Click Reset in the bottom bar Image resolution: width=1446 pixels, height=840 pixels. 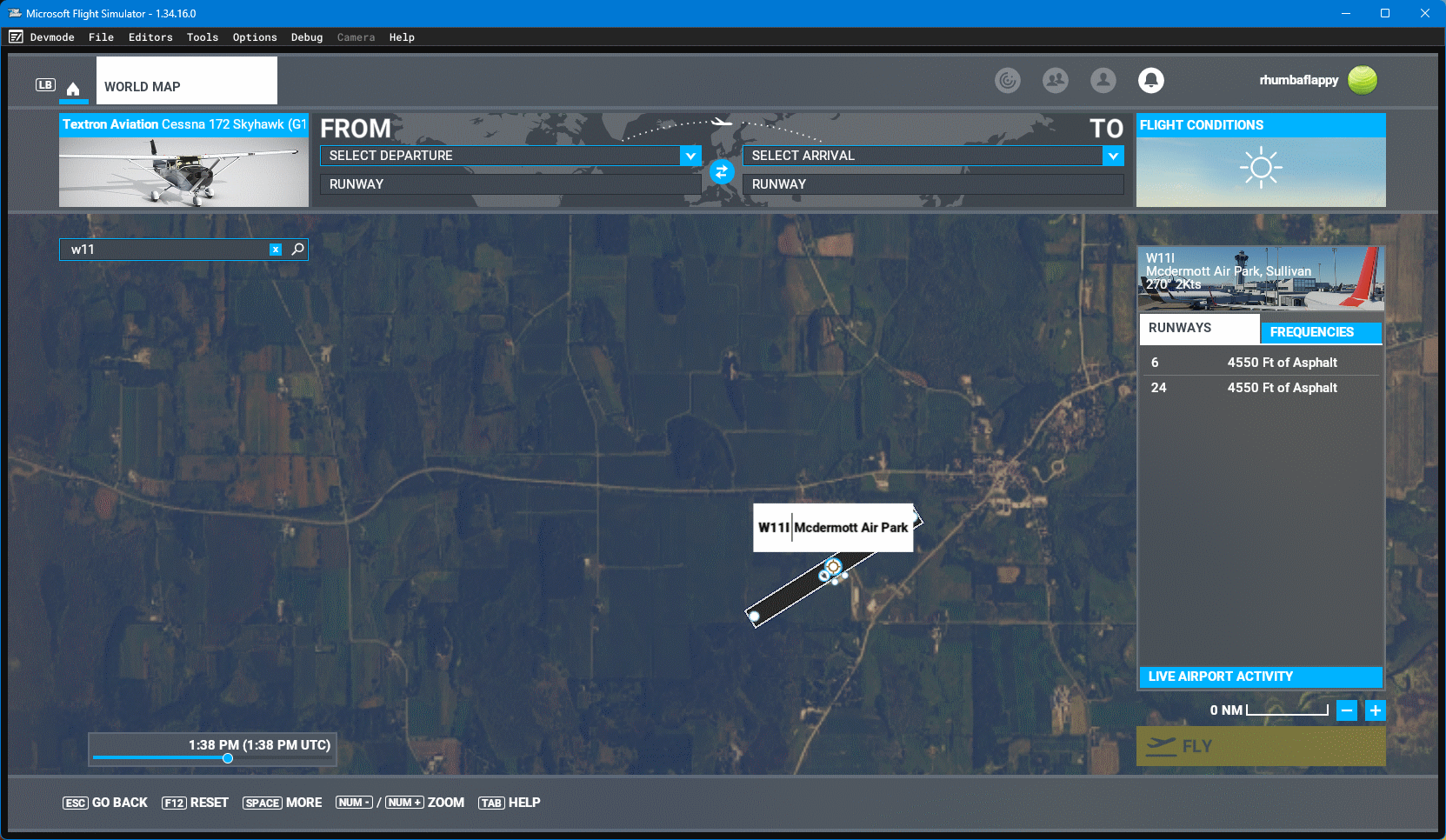coord(196,803)
